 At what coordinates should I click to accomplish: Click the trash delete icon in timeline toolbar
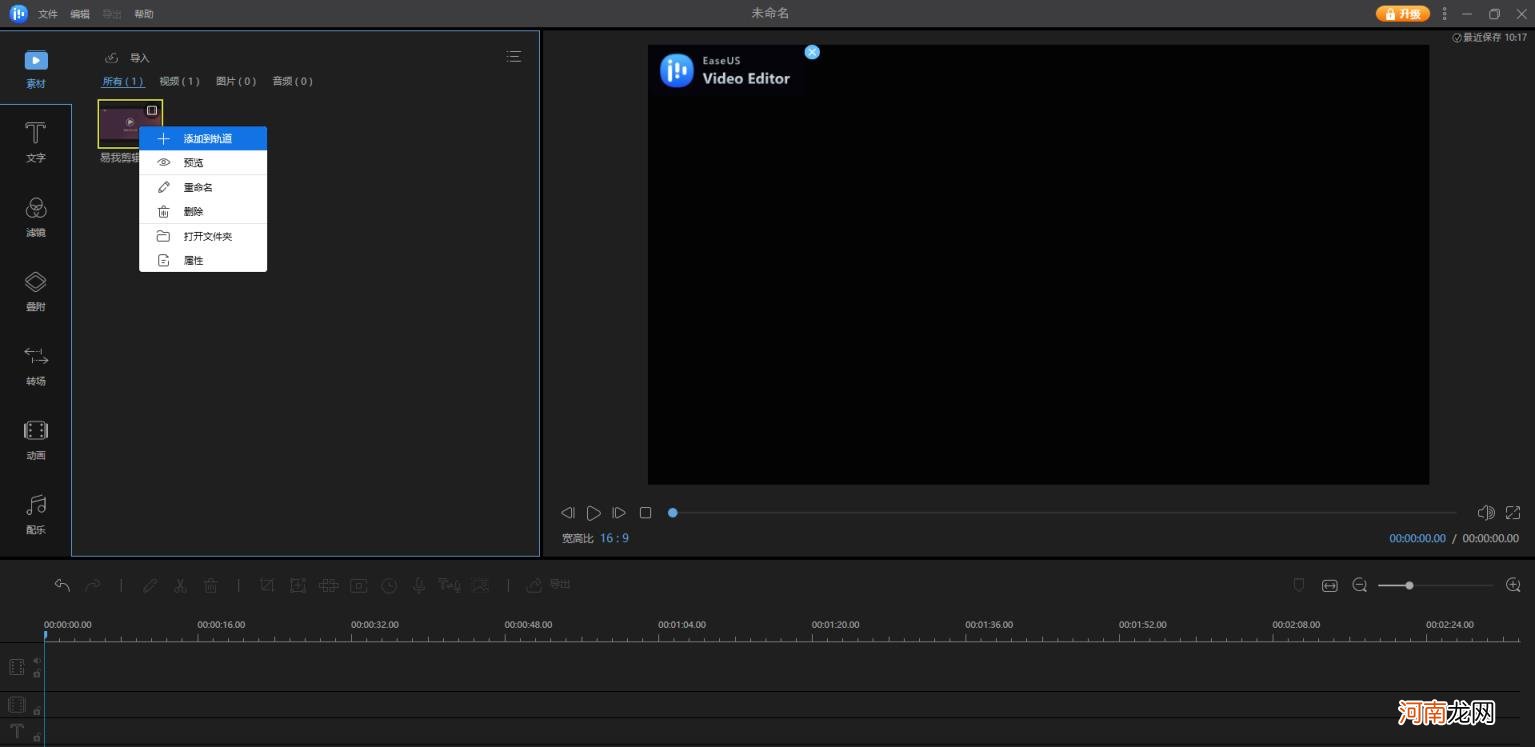[211, 585]
